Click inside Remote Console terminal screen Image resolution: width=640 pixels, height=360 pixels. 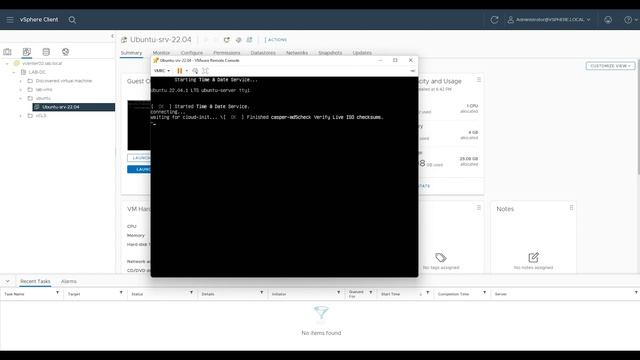[x=284, y=177]
